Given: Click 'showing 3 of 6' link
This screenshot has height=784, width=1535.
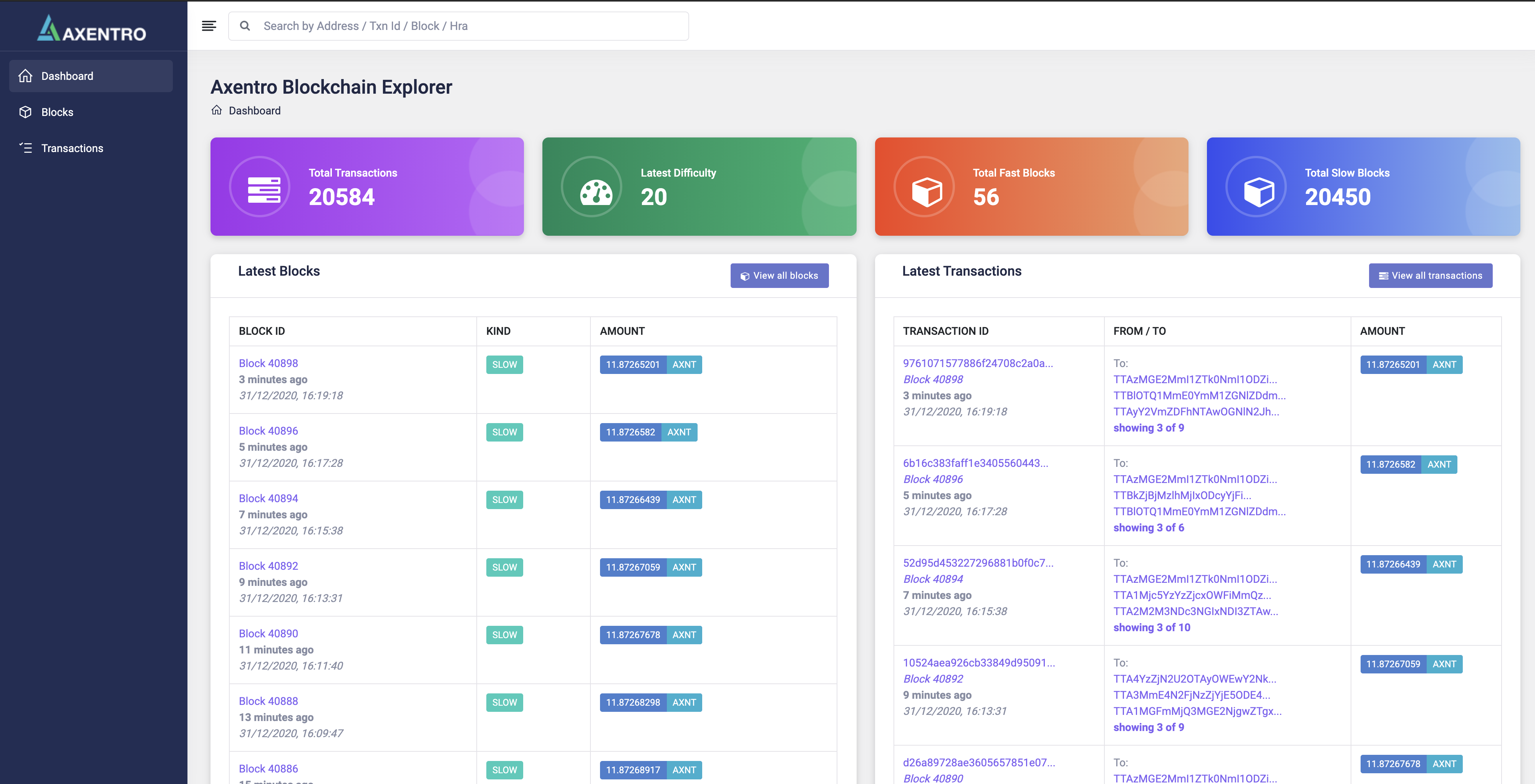Looking at the screenshot, I should click(1148, 527).
